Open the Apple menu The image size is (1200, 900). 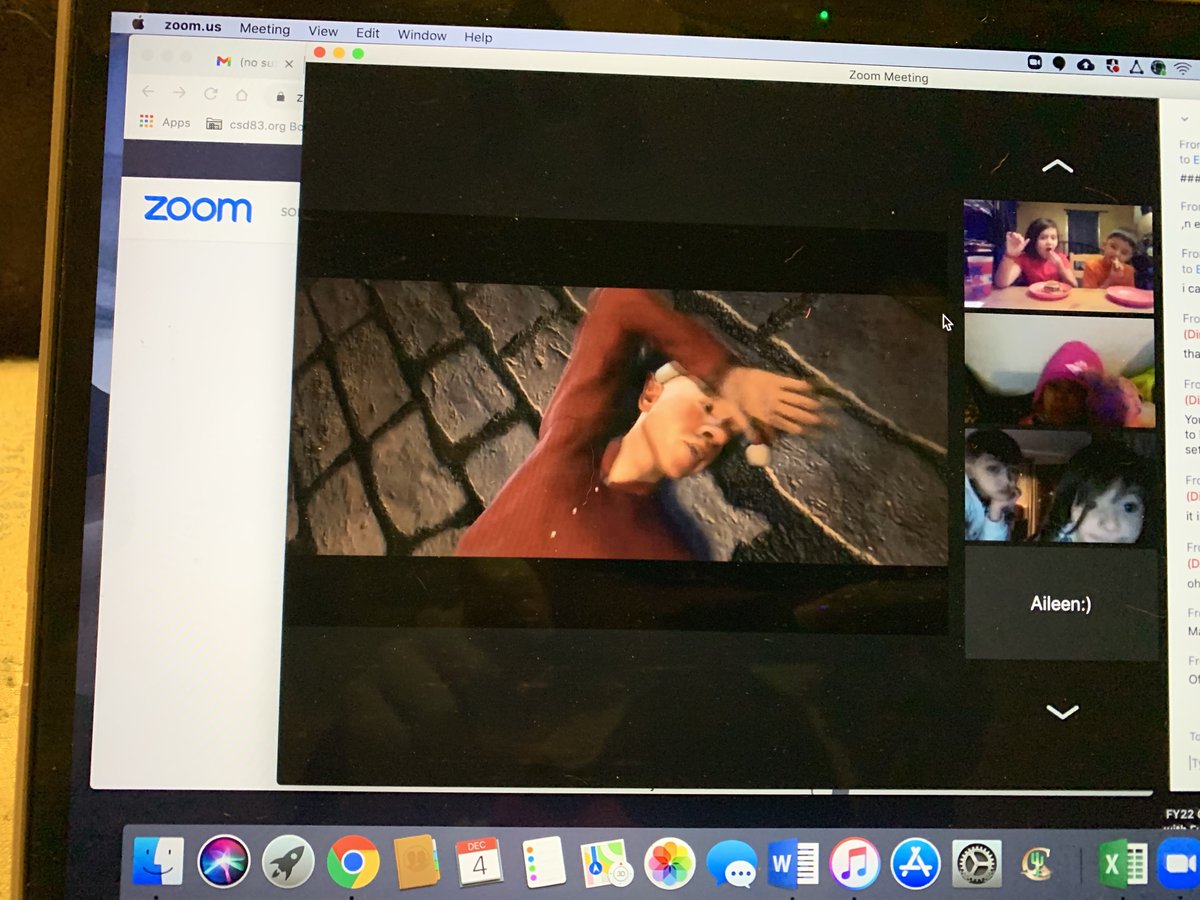pos(138,23)
